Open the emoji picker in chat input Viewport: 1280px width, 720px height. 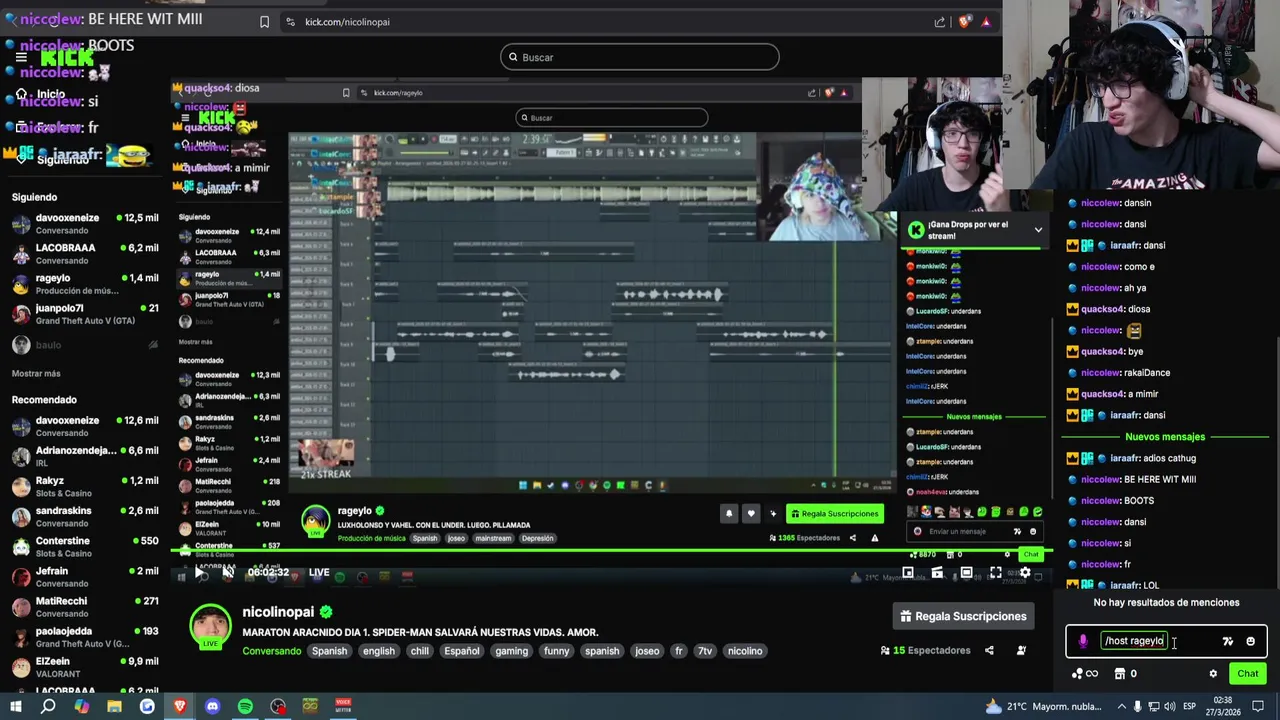click(x=1250, y=641)
